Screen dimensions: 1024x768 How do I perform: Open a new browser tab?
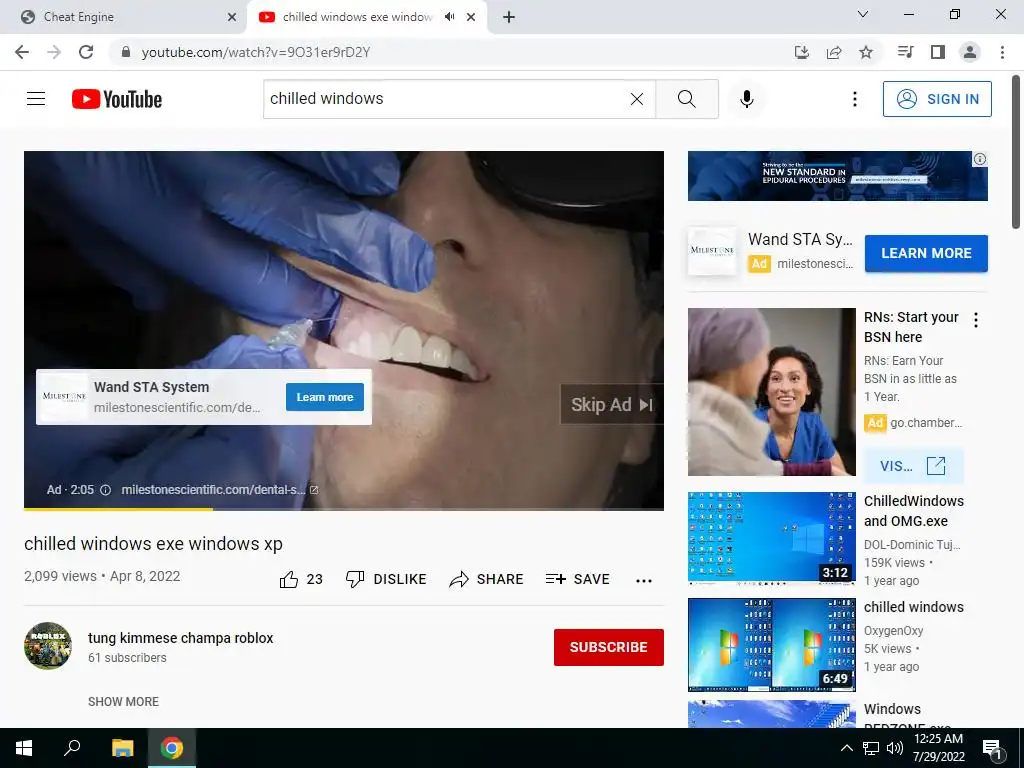509,17
